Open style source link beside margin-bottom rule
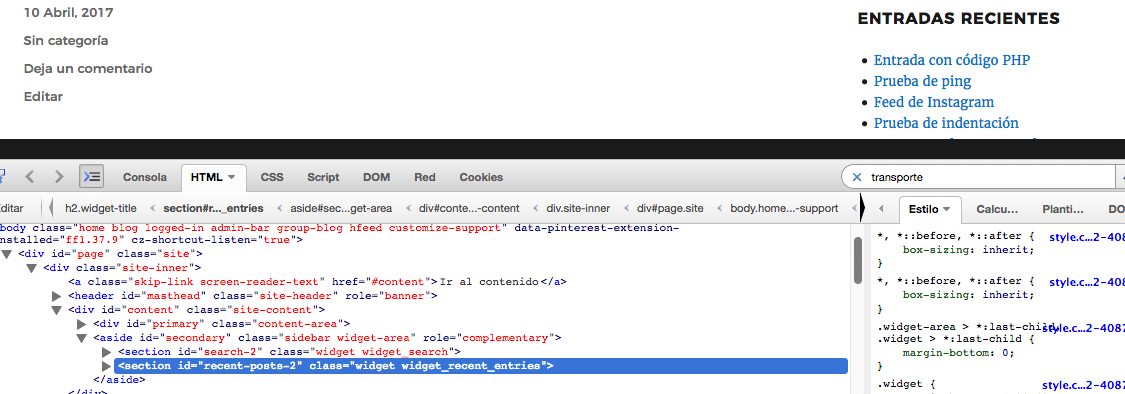The width and height of the screenshot is (1125, 394). (1083, 328)
